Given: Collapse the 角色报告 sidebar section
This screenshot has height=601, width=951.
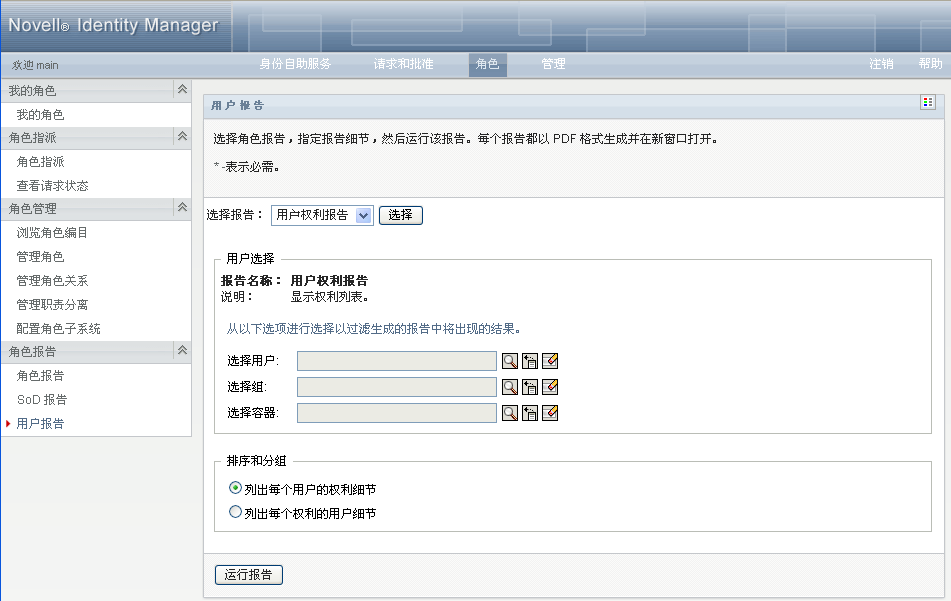Looking at the screenshot, I should click(182, 351).
